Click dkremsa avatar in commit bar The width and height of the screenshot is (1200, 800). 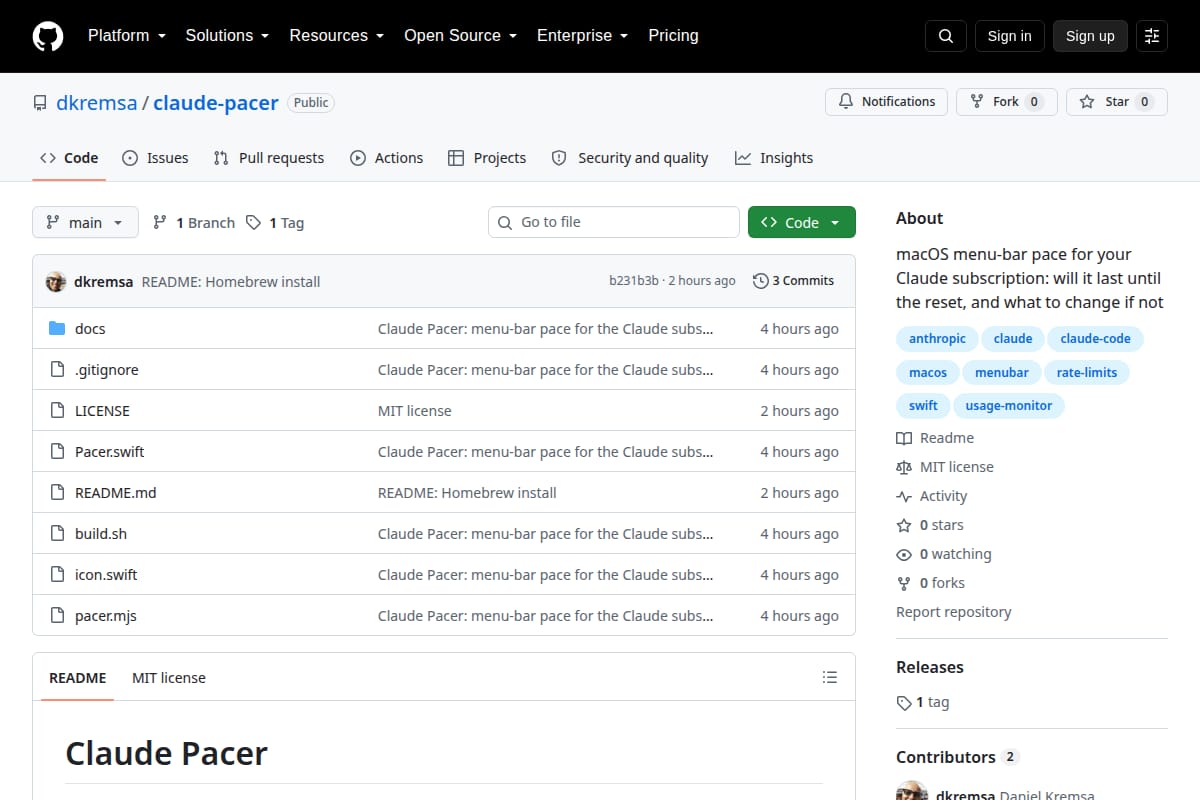(56, 281)
